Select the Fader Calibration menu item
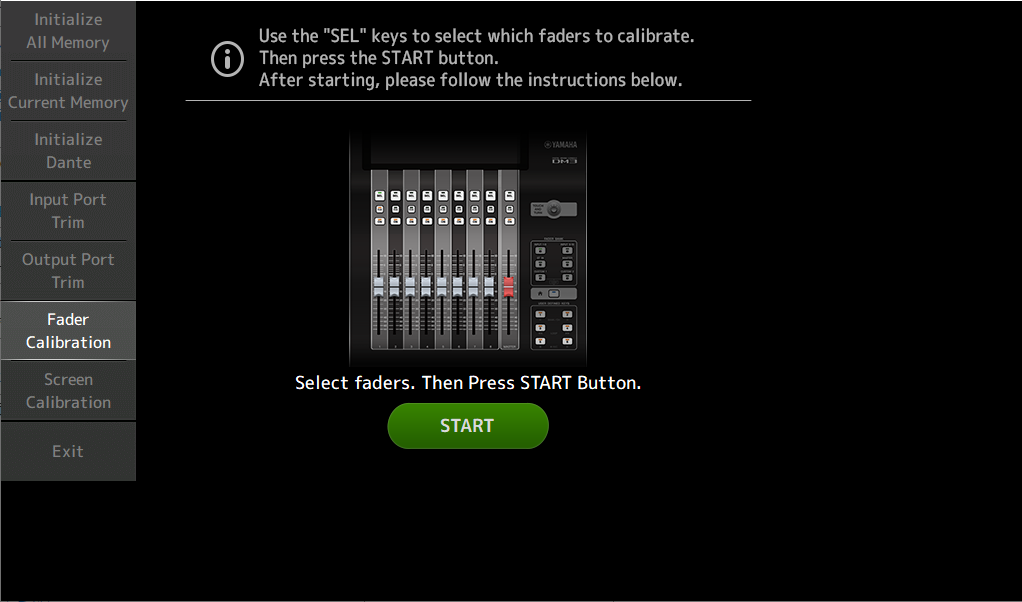Viewport: 1022px width, 602px height. tap(68, 330)
